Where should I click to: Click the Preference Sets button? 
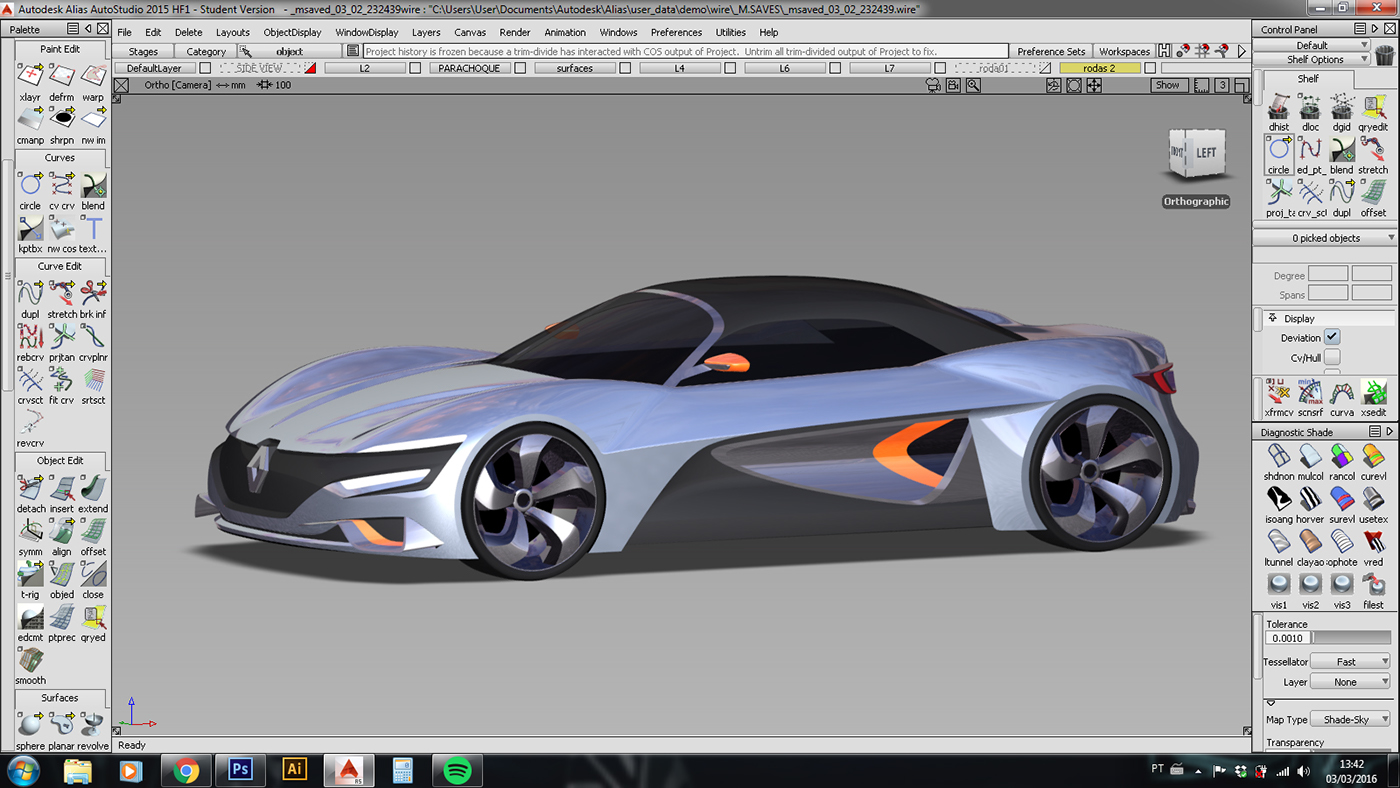[1051, 51]
